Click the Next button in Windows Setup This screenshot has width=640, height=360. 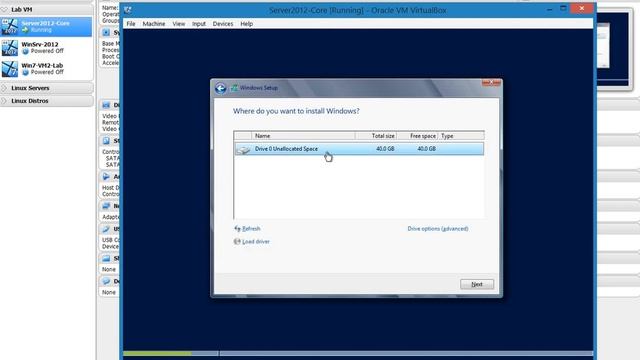tap(477, 284)
